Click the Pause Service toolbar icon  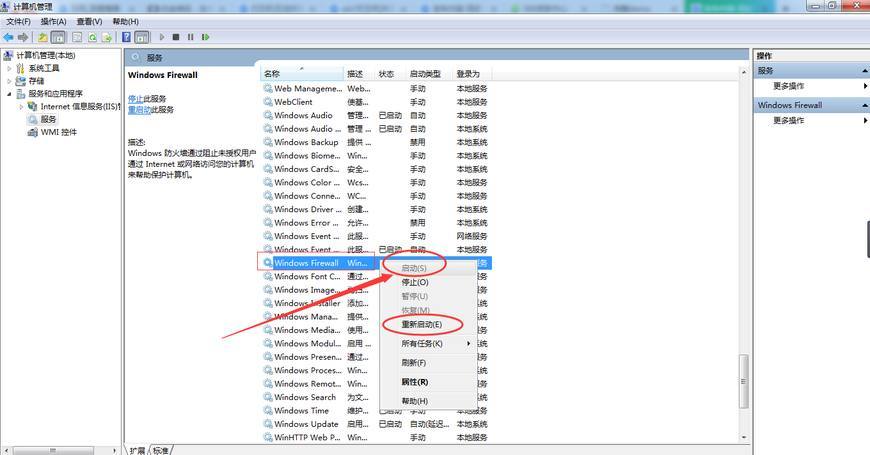point(190,37)
